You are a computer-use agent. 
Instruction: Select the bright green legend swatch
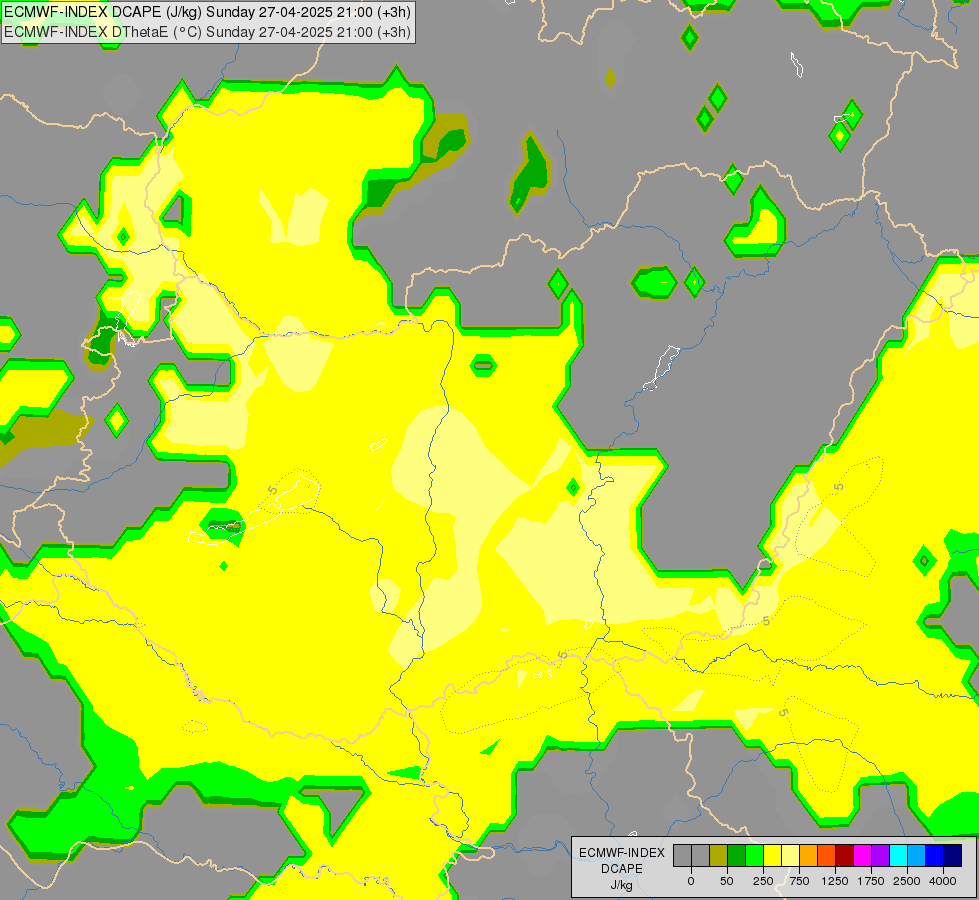tap(755, 855)
